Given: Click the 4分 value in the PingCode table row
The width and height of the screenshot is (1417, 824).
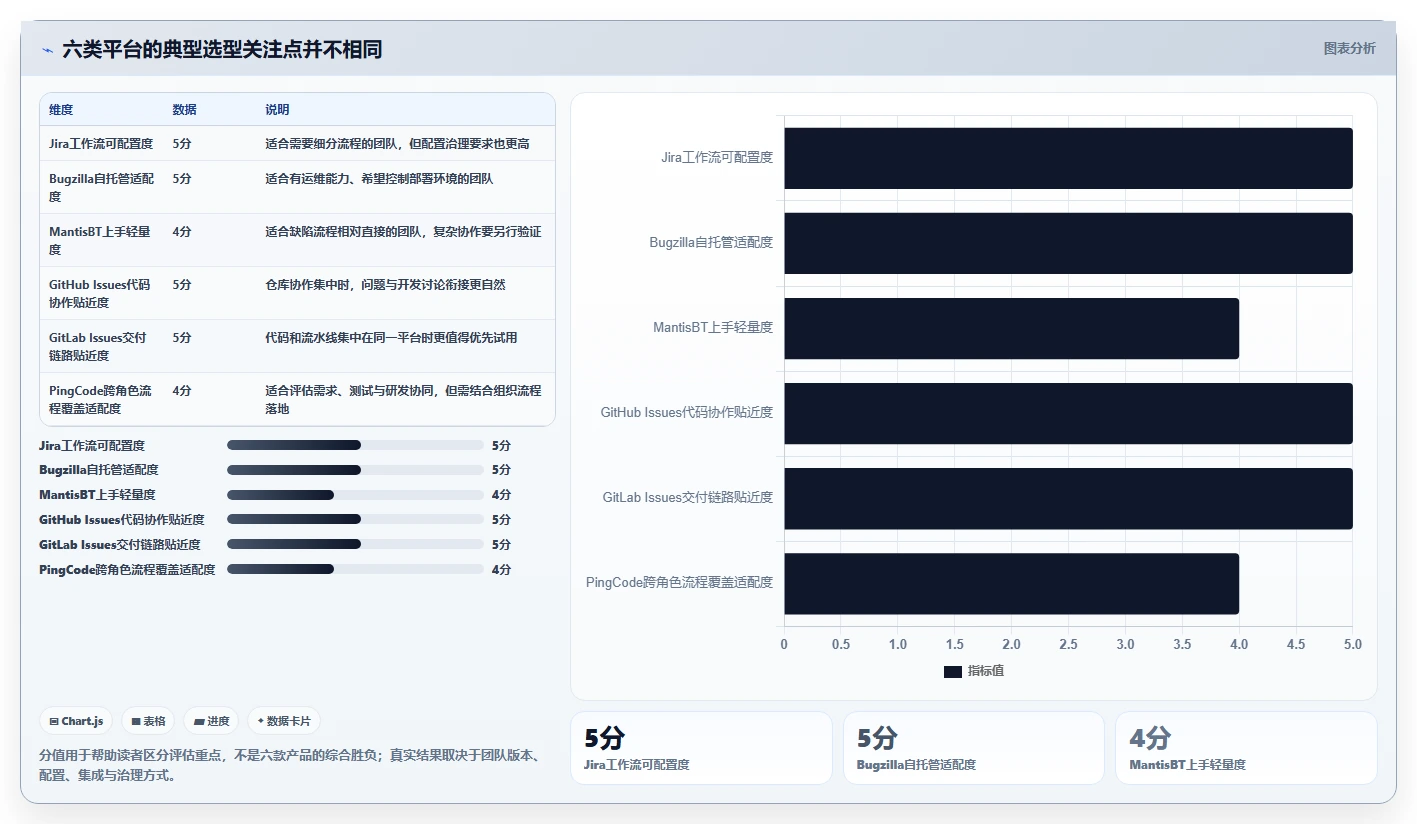Looking at the screenshot, I should tap(182, 391).
